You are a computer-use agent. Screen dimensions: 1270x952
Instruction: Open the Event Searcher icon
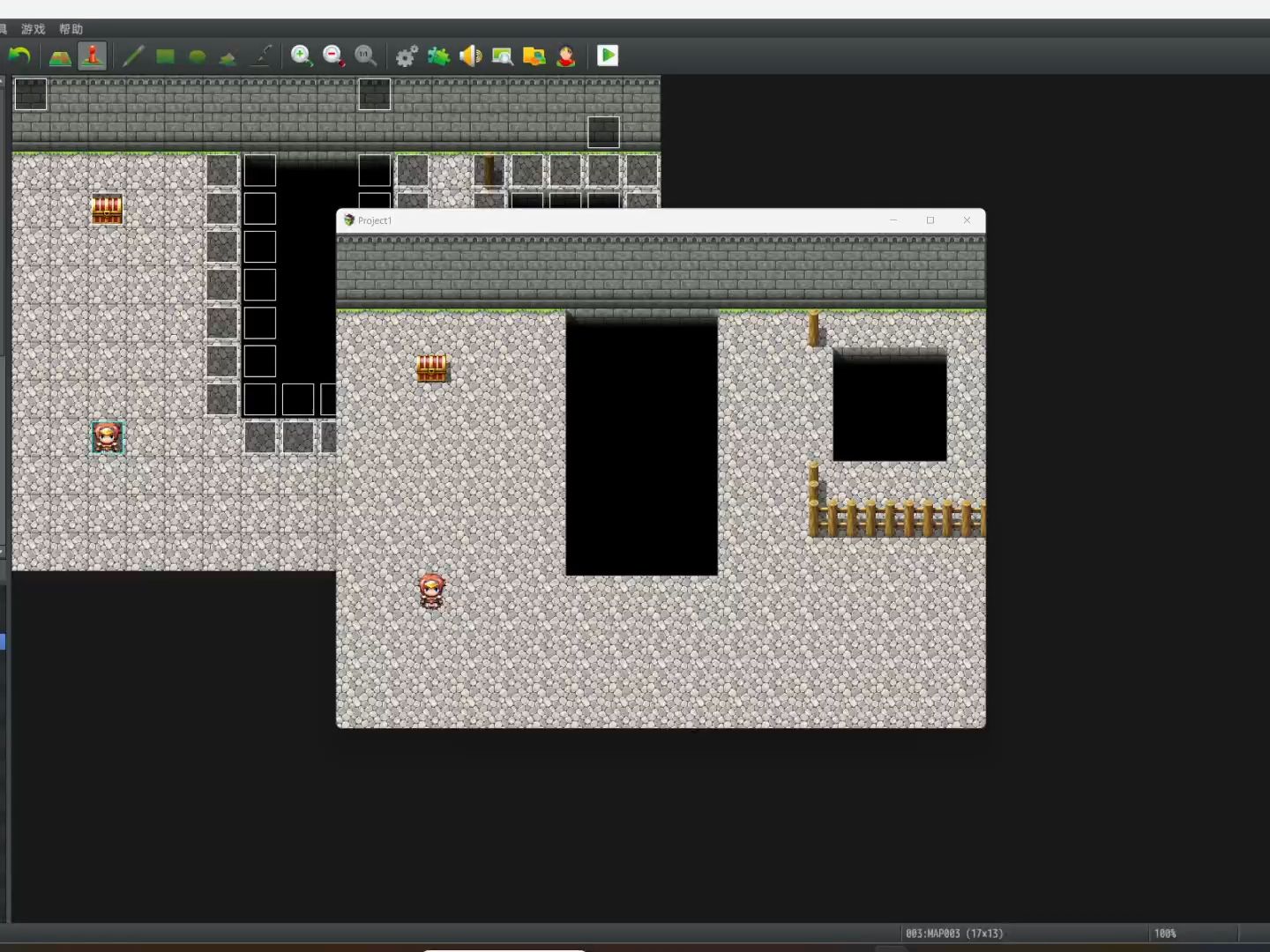click(x=502, y=56)
